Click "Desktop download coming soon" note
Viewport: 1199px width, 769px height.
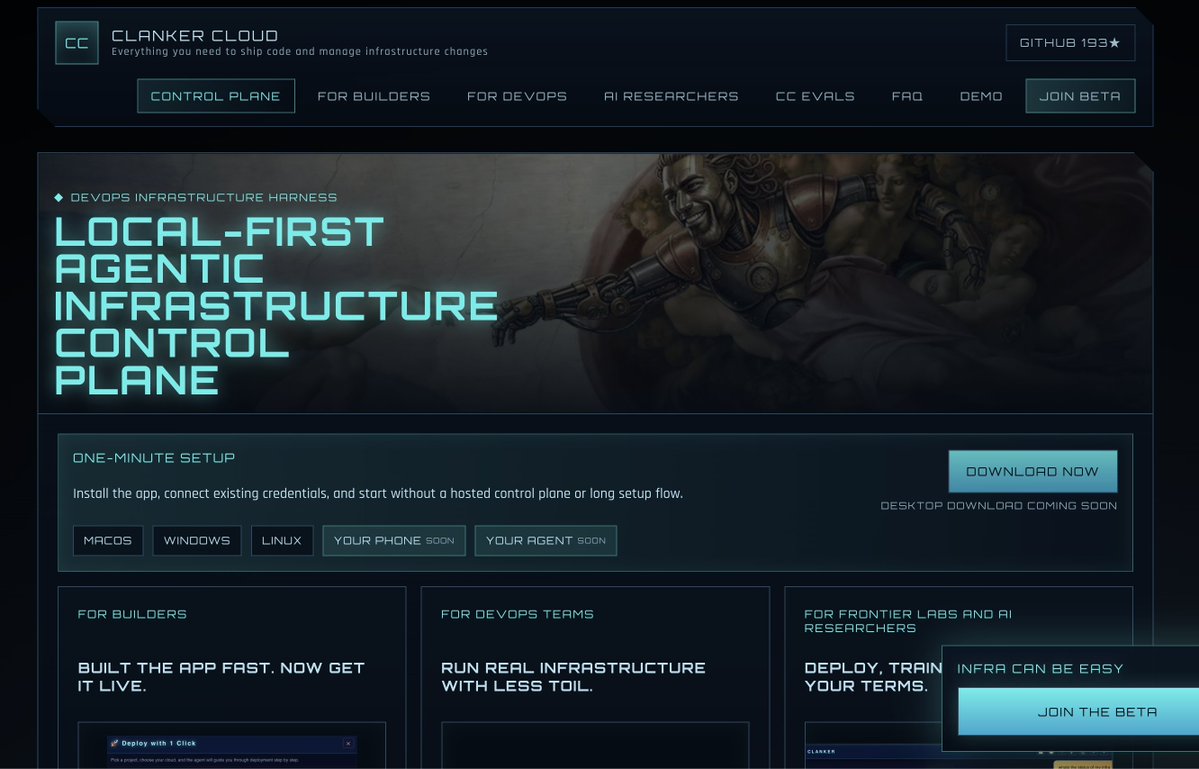[999, 505]
